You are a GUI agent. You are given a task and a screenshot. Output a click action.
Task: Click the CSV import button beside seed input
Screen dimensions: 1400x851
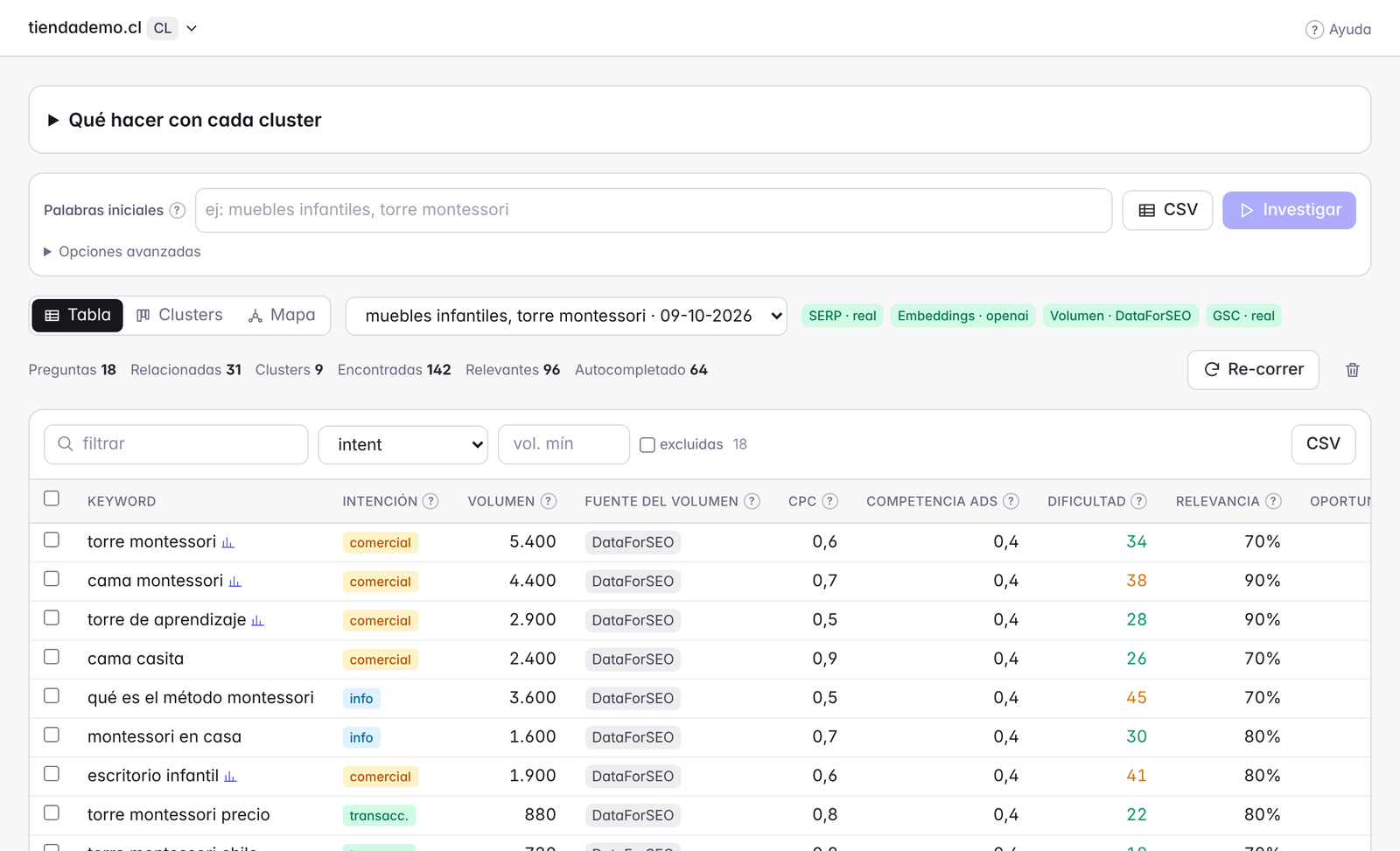[x=1167, y=210]
